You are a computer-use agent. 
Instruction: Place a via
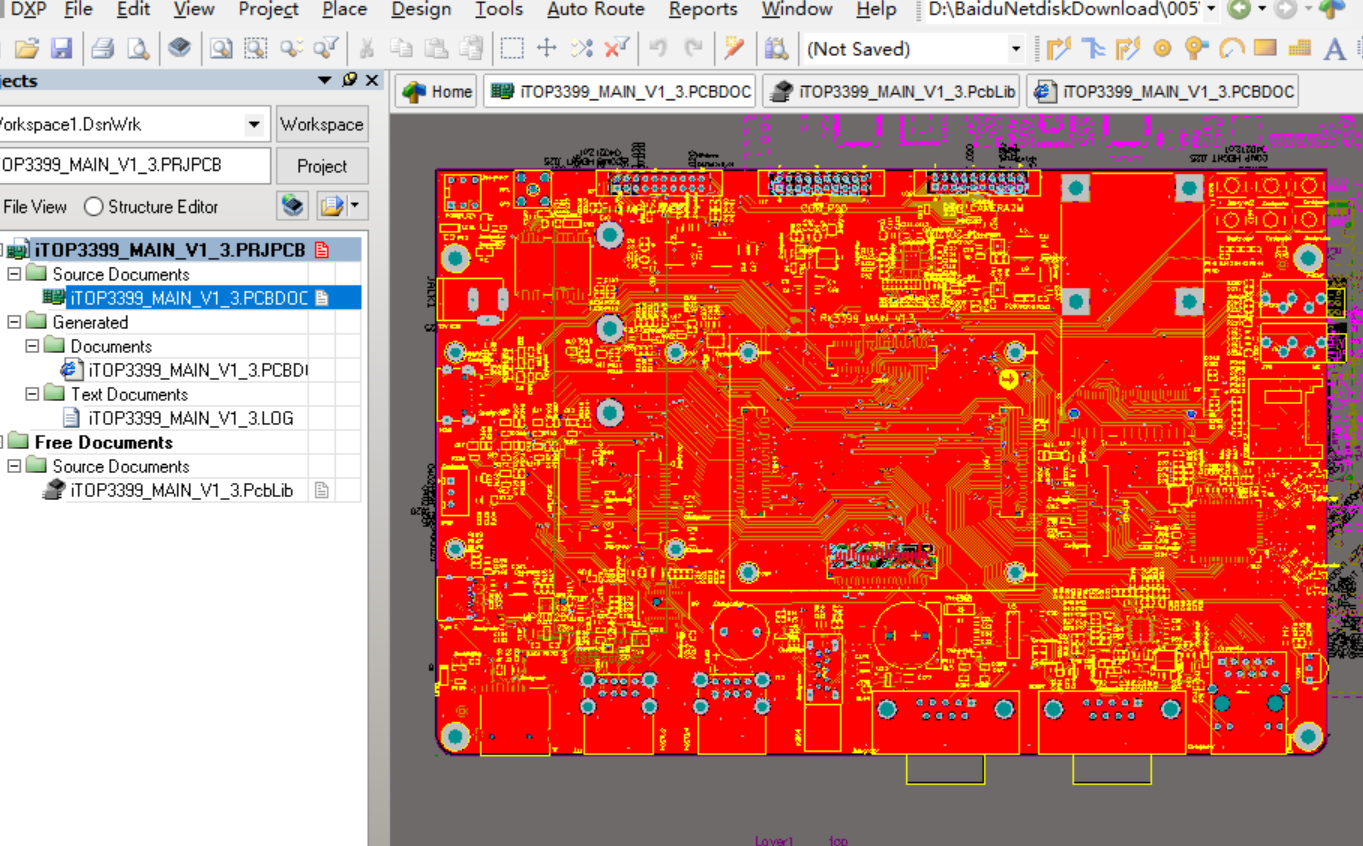coord(1196,48)
